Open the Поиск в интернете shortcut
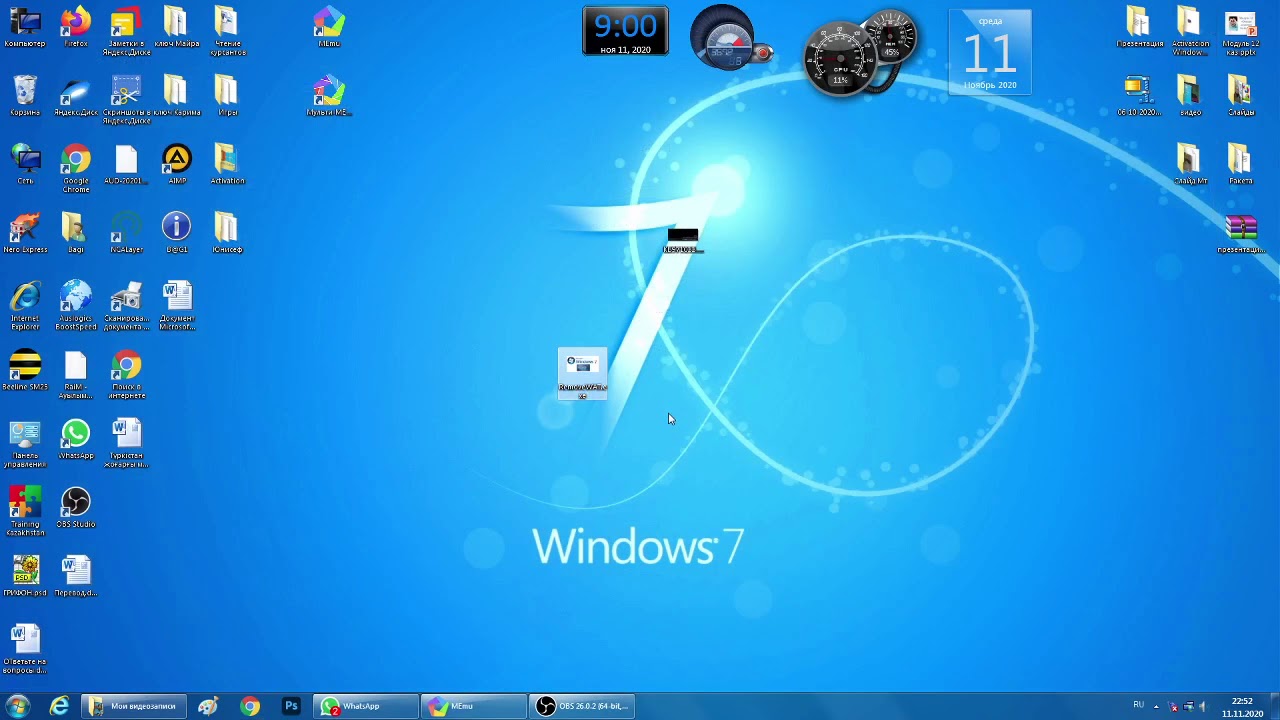The image size is (1280, 720). pos(126,375)
